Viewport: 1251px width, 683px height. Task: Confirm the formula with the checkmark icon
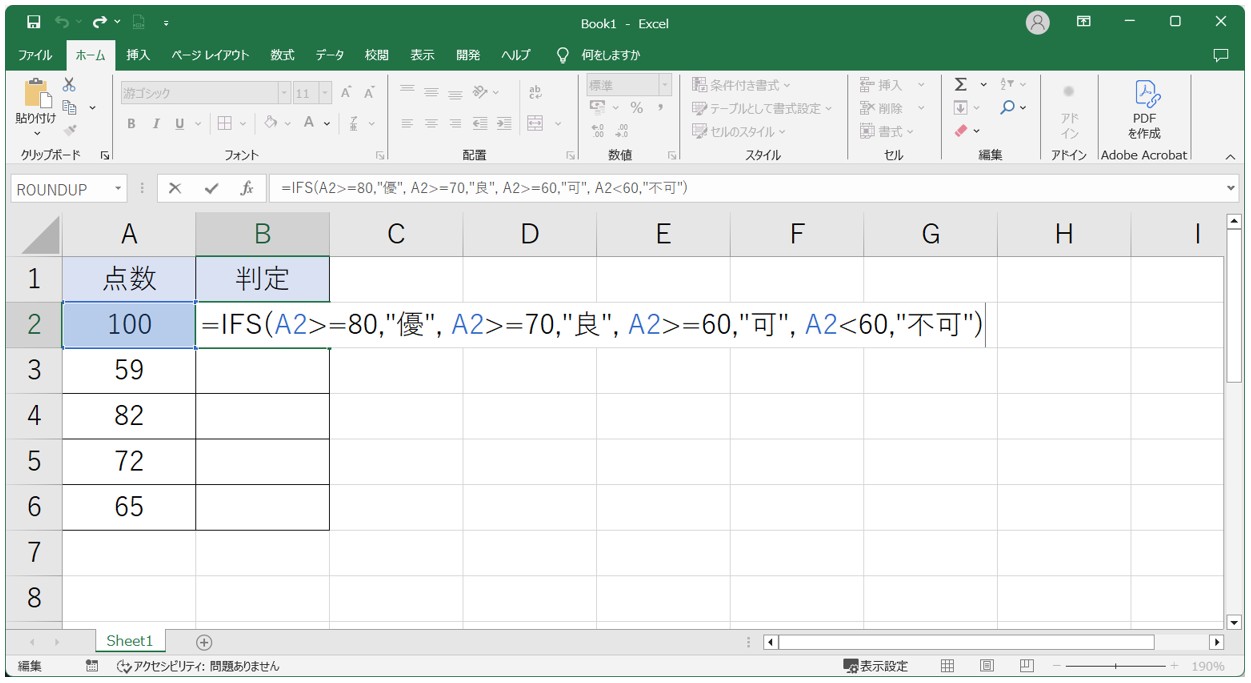[211, 188]
